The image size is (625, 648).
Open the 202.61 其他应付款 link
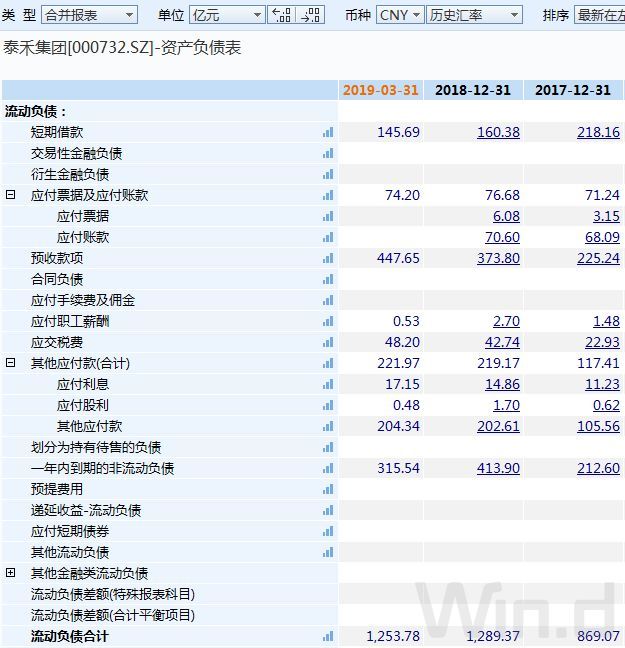(499, 426)
